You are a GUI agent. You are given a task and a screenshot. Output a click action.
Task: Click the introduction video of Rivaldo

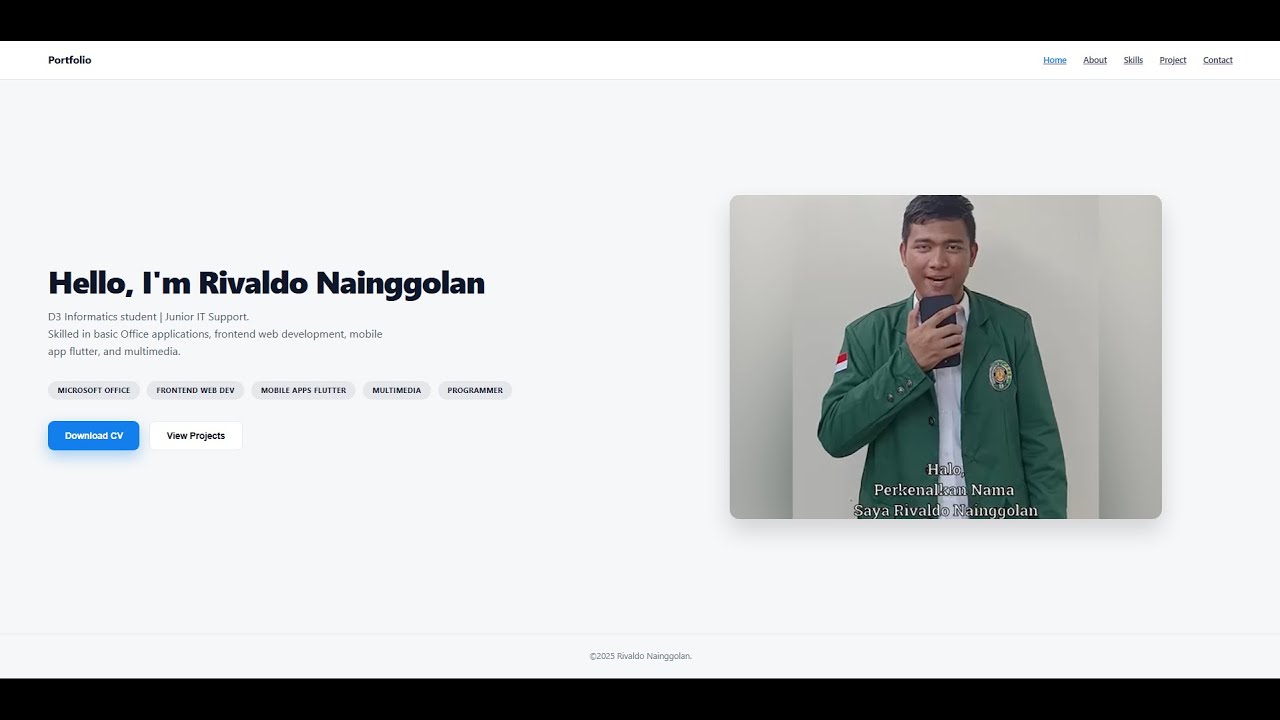coord(946,357)
